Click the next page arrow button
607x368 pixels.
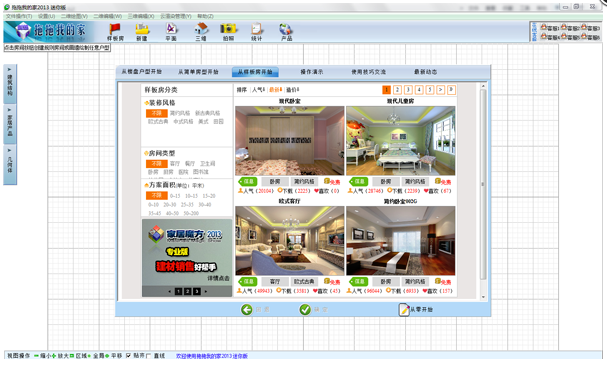pos(441,90)
